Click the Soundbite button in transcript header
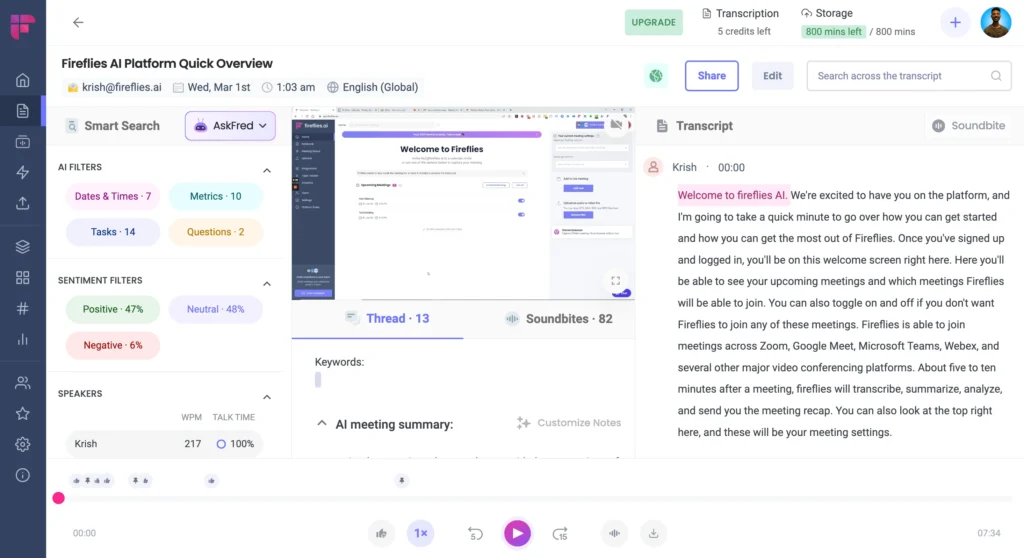The width and height of the screenshot is (1024, 558). [x=968, y=125]
